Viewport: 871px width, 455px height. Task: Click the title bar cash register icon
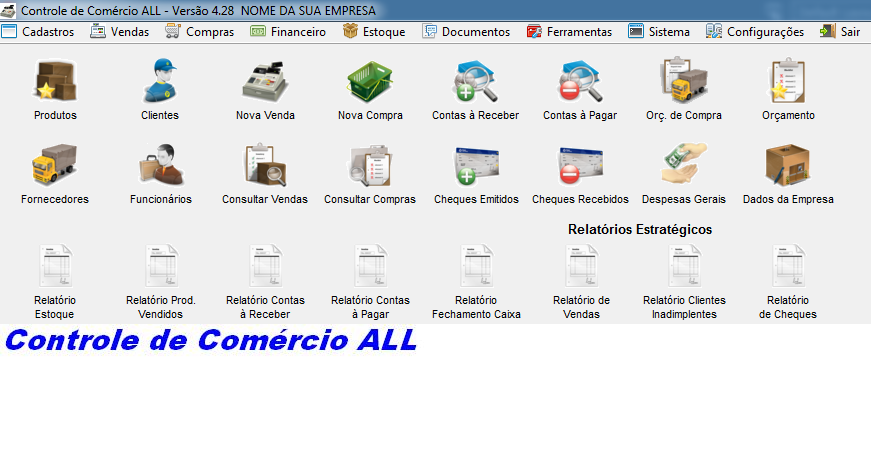point(8,11)
